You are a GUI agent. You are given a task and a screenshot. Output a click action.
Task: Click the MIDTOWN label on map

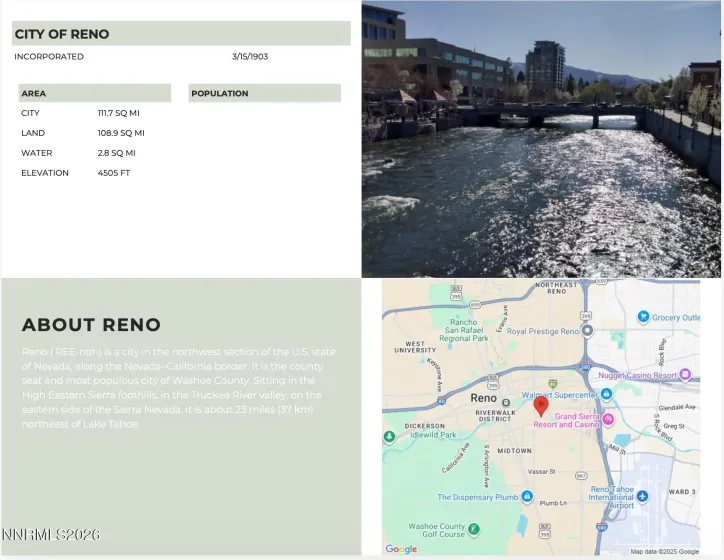514,451
